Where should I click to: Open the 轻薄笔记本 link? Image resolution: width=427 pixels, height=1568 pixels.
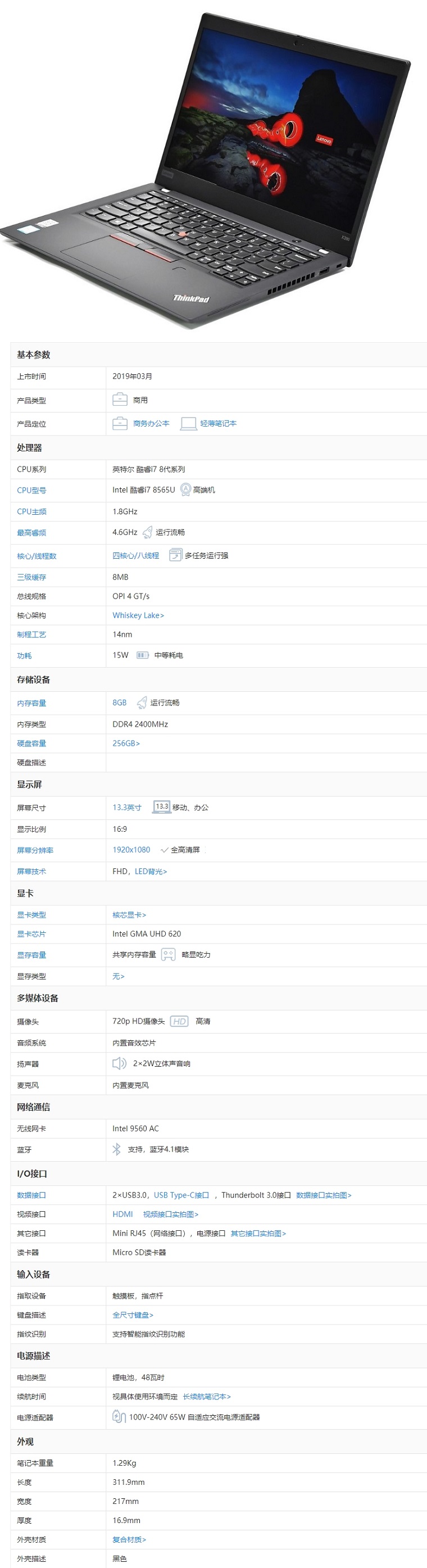219,424
